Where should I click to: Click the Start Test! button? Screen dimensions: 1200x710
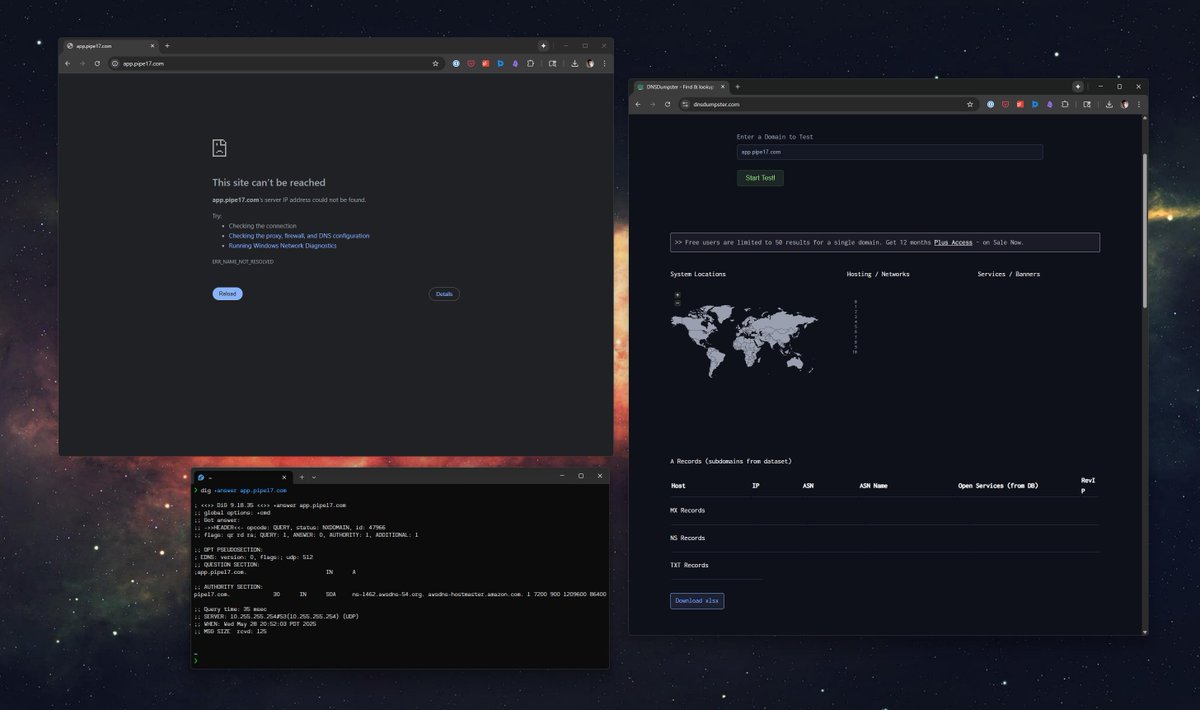760,178
